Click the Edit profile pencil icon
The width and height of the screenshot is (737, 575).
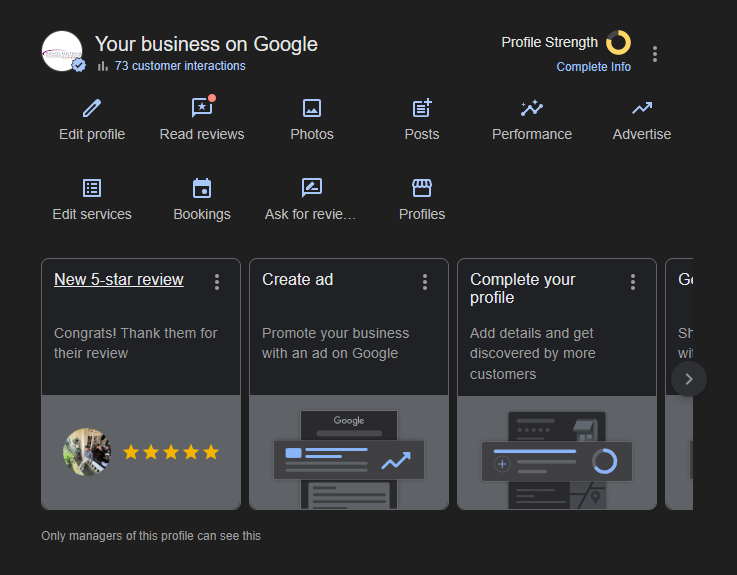pyautogui.click(x=92, y=108)
